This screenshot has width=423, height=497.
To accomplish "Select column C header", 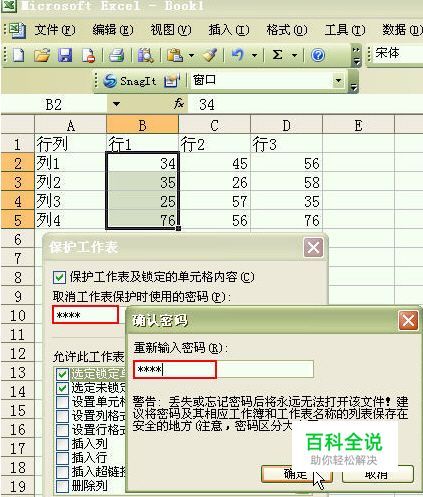I will coord(214,125).
